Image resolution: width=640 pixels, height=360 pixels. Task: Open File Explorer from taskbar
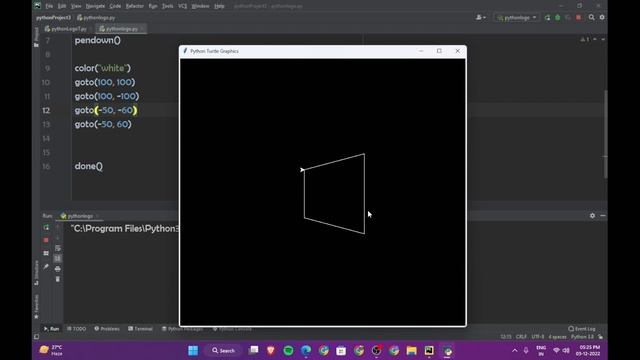pos(411,350)
